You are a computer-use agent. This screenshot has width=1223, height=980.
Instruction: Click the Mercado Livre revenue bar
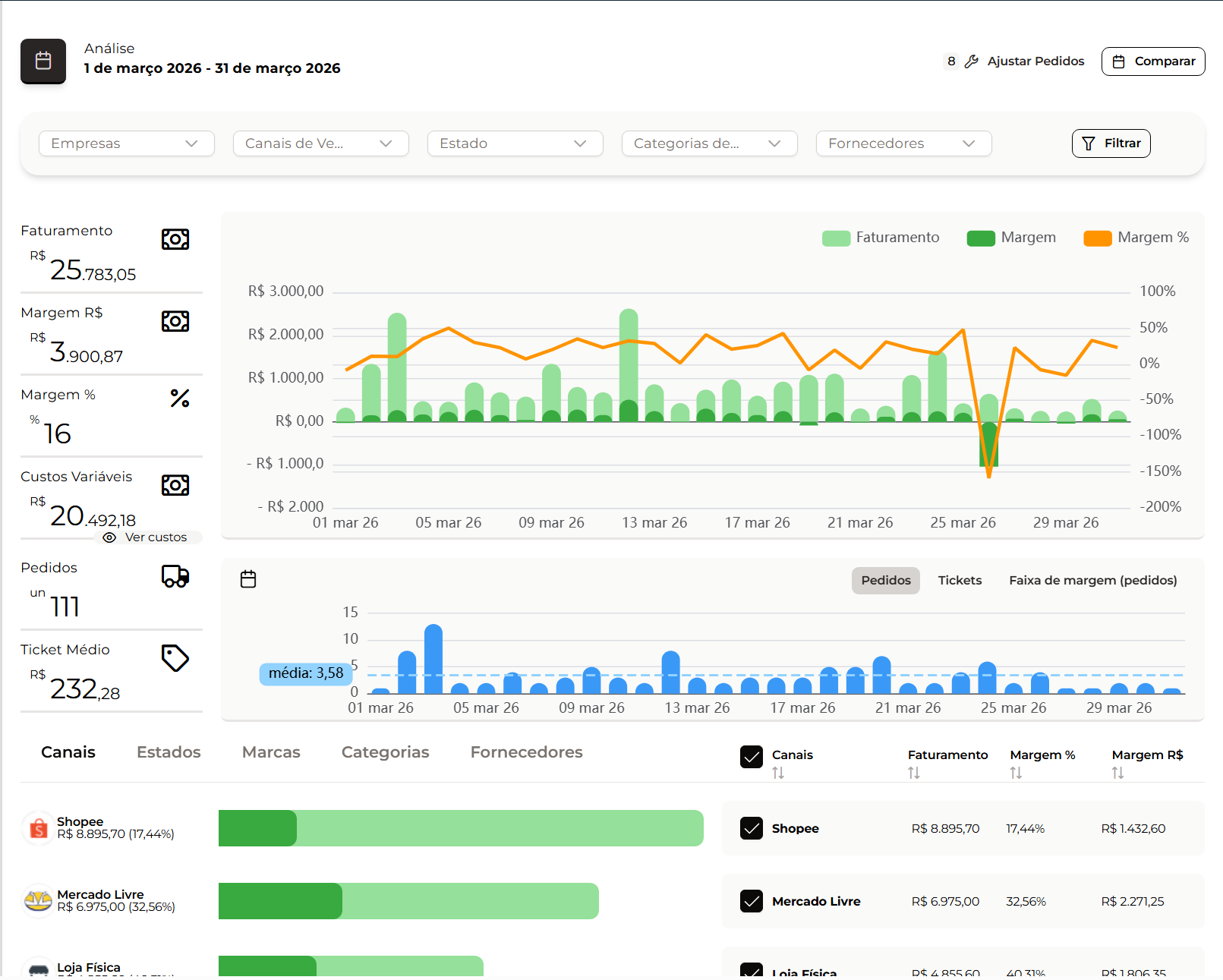click(408, 901)
